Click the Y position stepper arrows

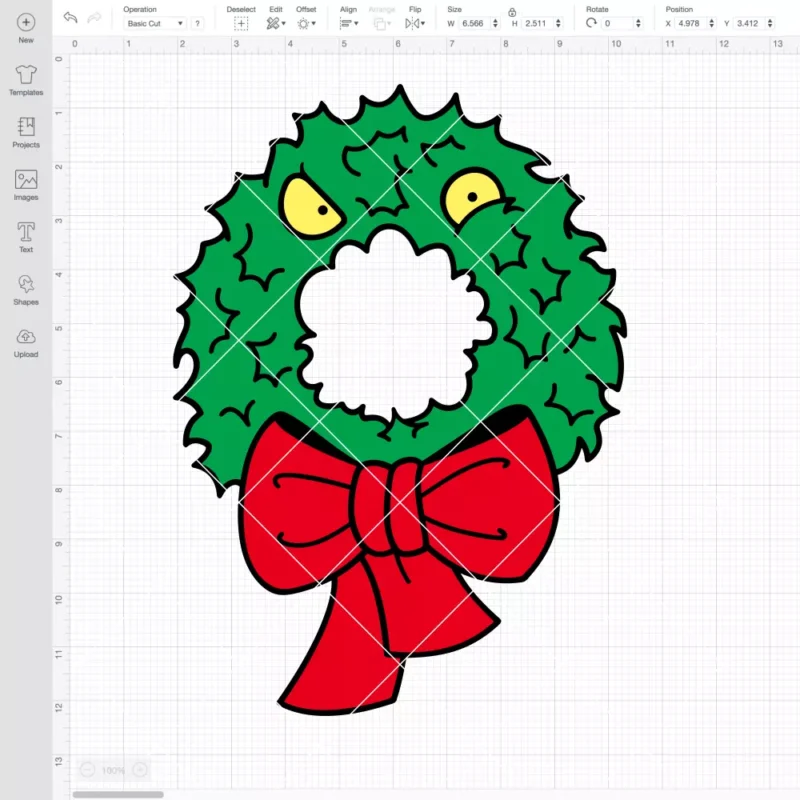click(770, 23)
